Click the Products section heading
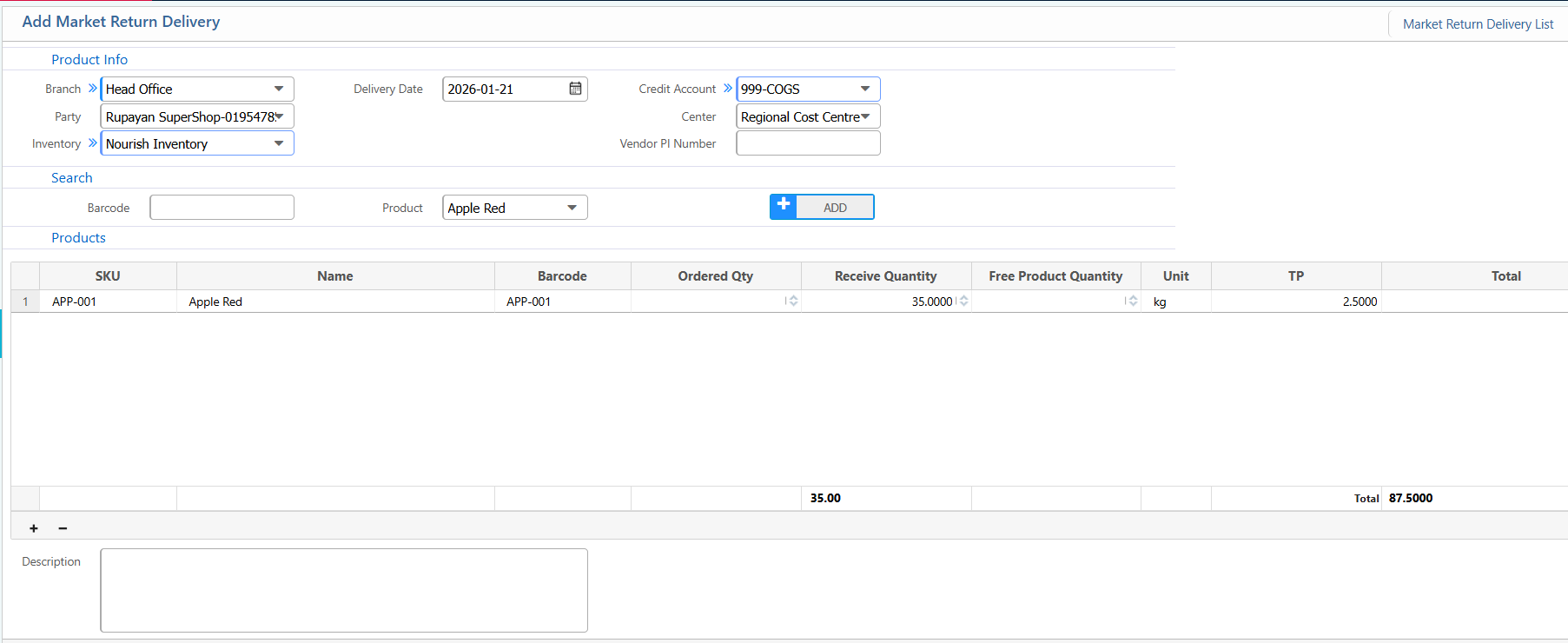This screenshot has height=643, width=1568. tap(78, 237)
